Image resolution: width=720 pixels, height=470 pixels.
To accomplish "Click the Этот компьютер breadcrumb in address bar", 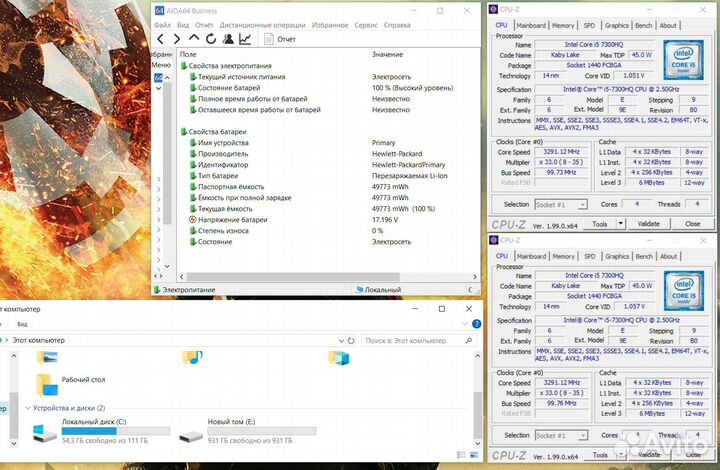I will (x=38, y=341).
